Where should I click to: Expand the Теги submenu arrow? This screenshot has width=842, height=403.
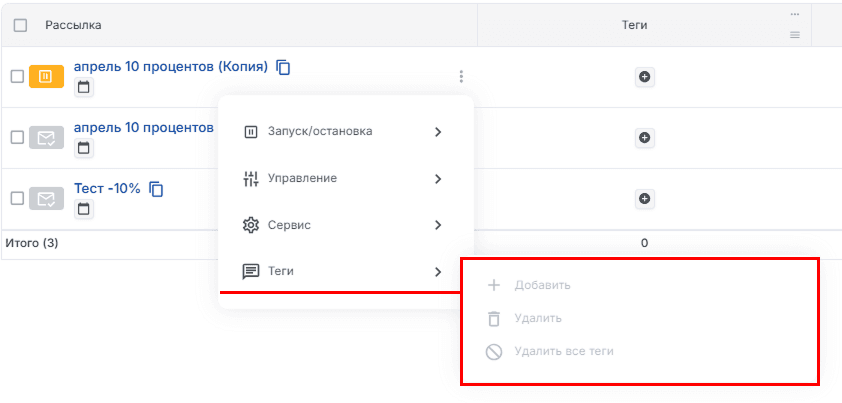pyautogui.click(x=438, y=272)
